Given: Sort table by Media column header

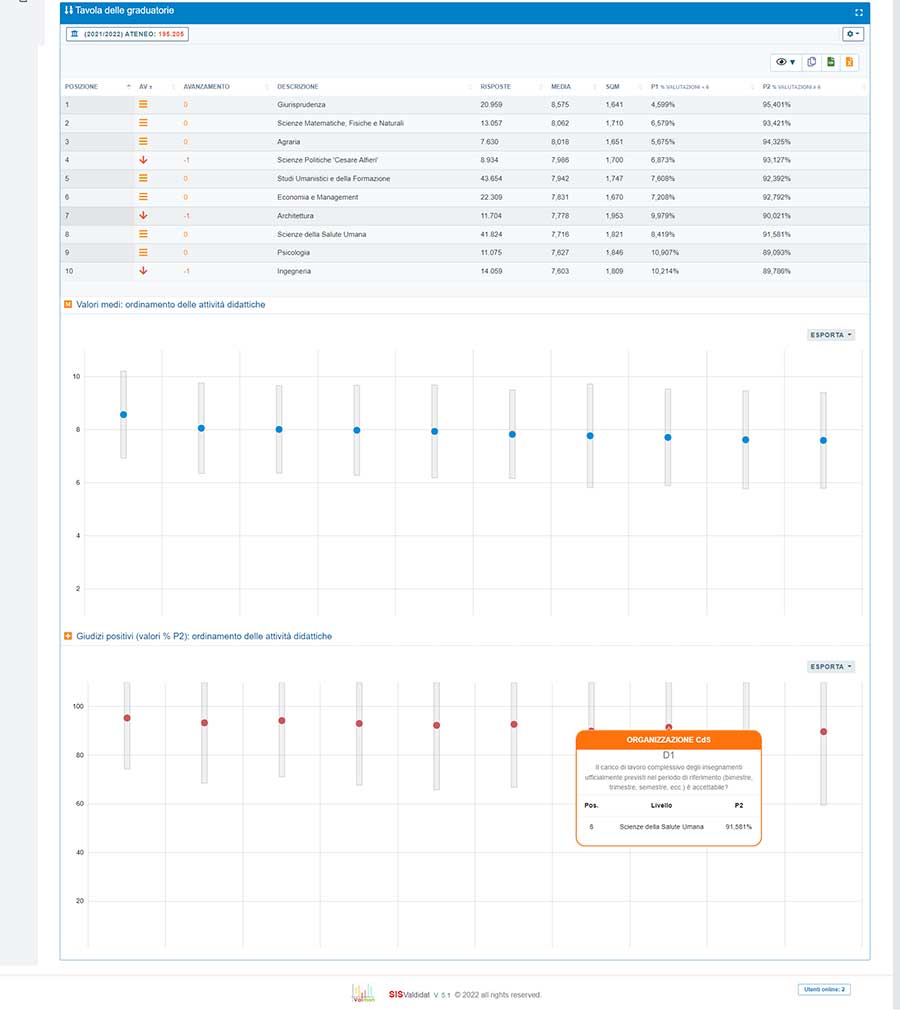Looking at the screenshot, I should pyautogui.click(x=561, y=87).
